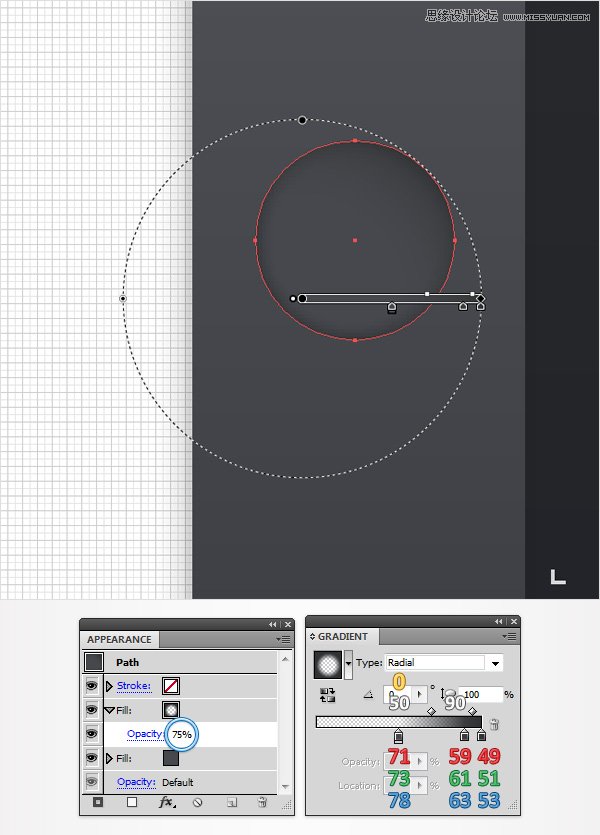The width and height of the screenshot is (600, 835).
Task: Toggle visibility of the Default Opacity row
Action: click(92, 782)
